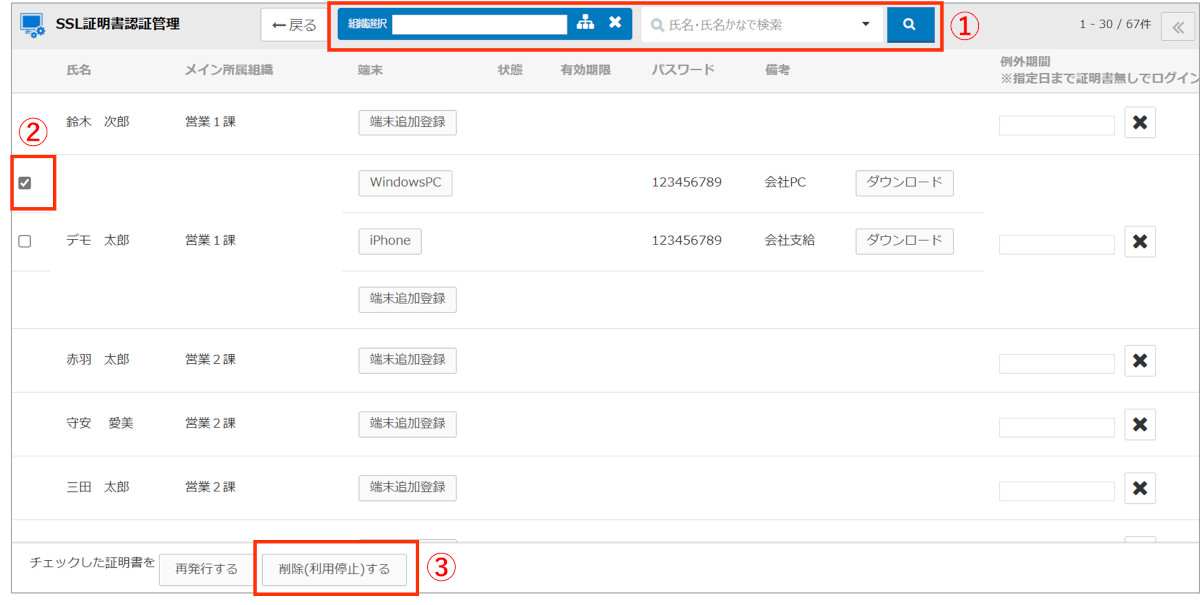Click the 戻る back button

coord(293,25)
